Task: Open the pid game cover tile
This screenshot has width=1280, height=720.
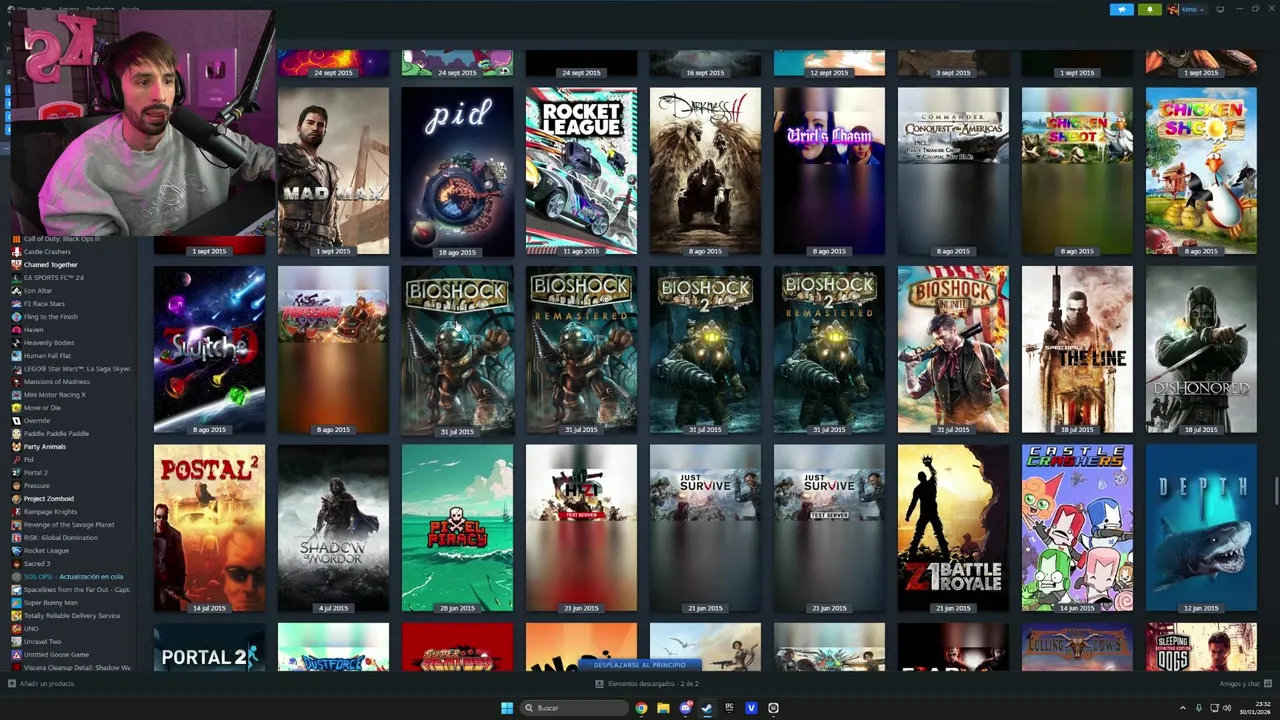Action: coord(457,171)
